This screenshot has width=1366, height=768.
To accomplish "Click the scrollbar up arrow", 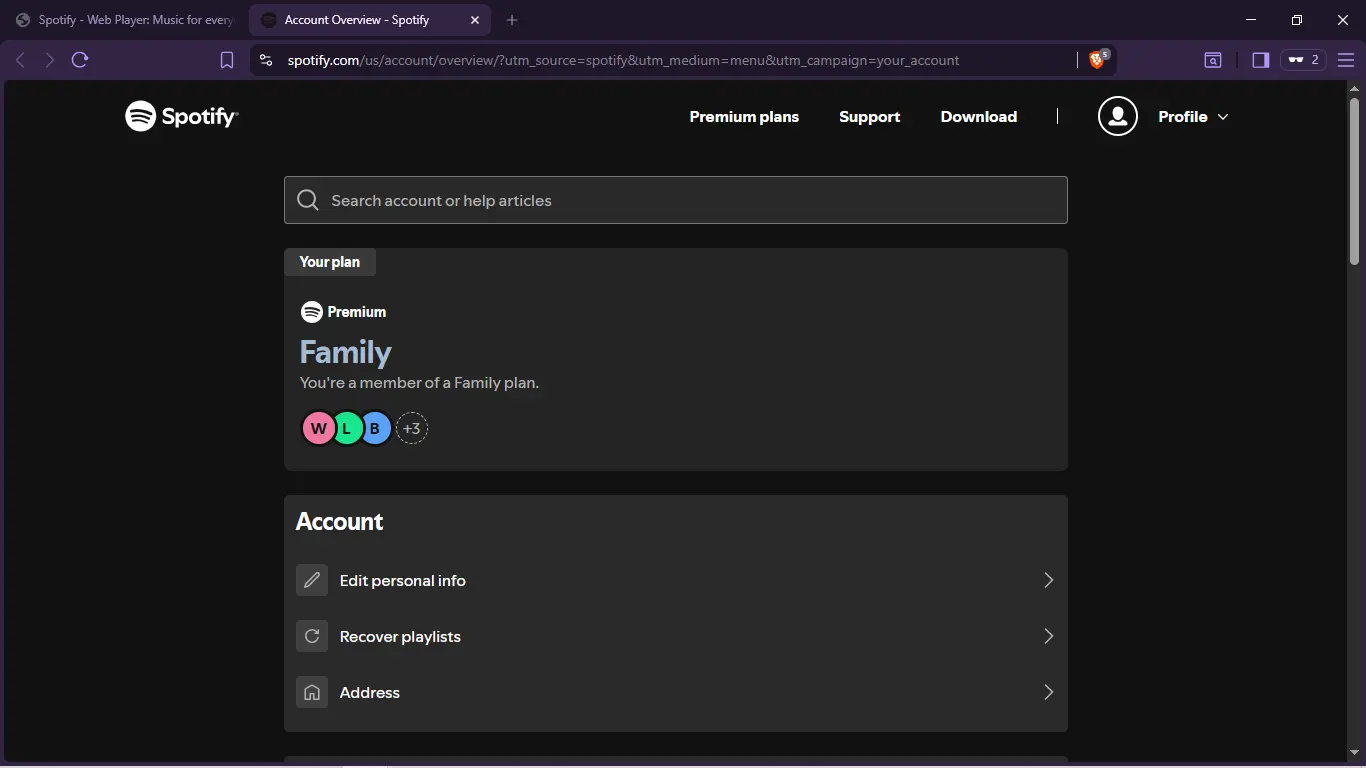I will tap(1355, 88).
